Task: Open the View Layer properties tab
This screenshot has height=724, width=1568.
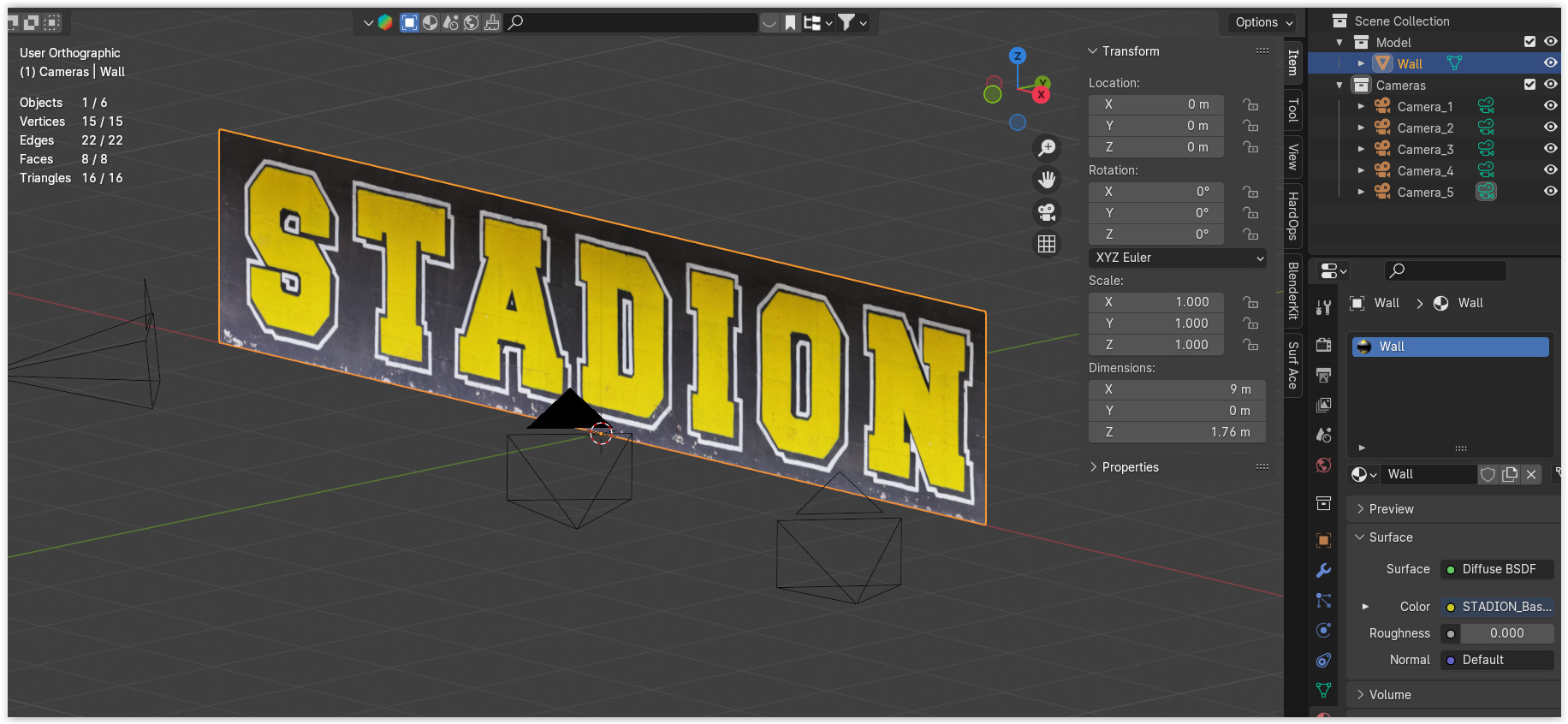Action: click(x=1324, y=405)
